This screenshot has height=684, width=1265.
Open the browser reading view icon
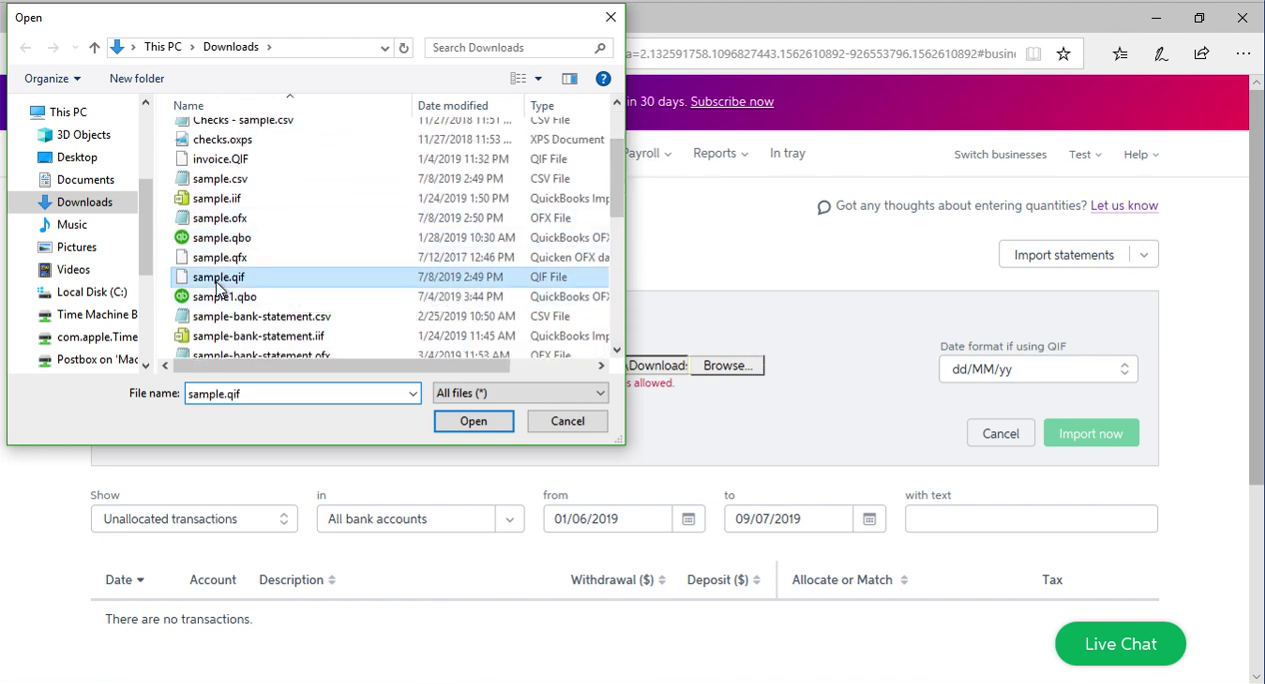pyautogui.click(x=1034, y=54)
